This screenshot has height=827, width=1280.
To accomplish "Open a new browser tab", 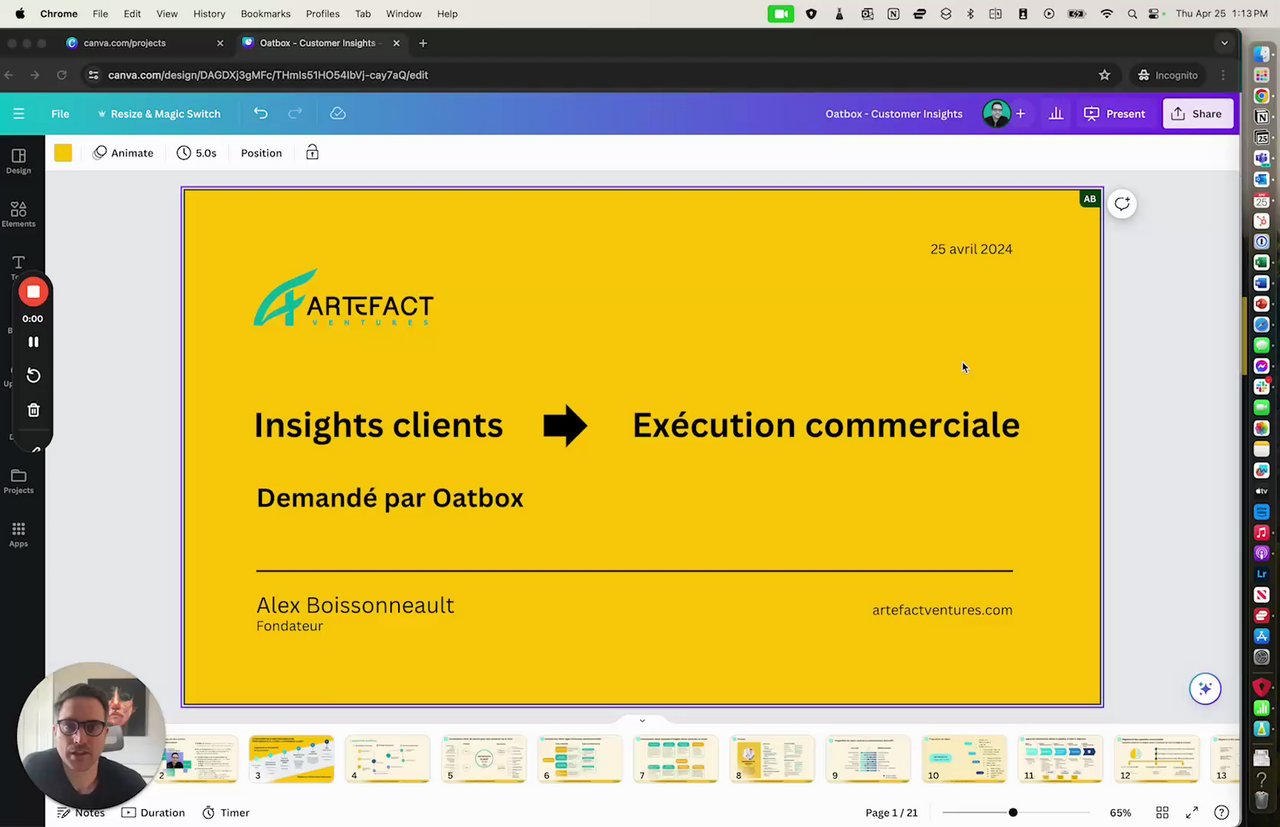I will (423, 43).
